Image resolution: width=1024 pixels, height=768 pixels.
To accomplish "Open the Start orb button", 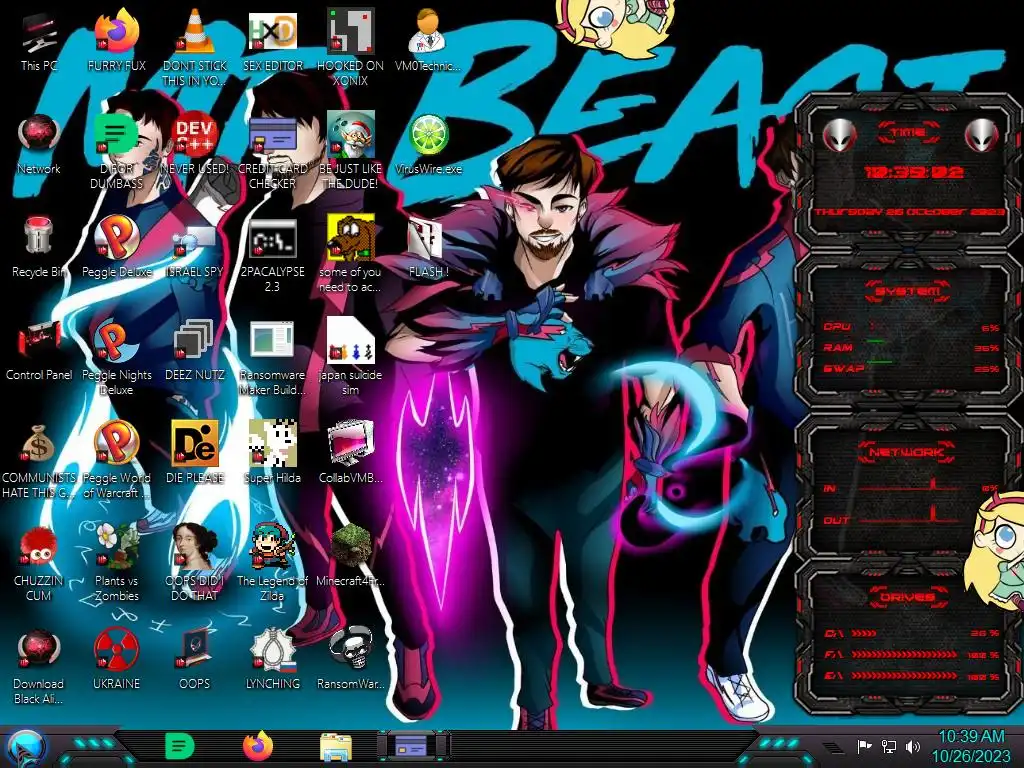I will pyautogui.click(x=26, y=748).
